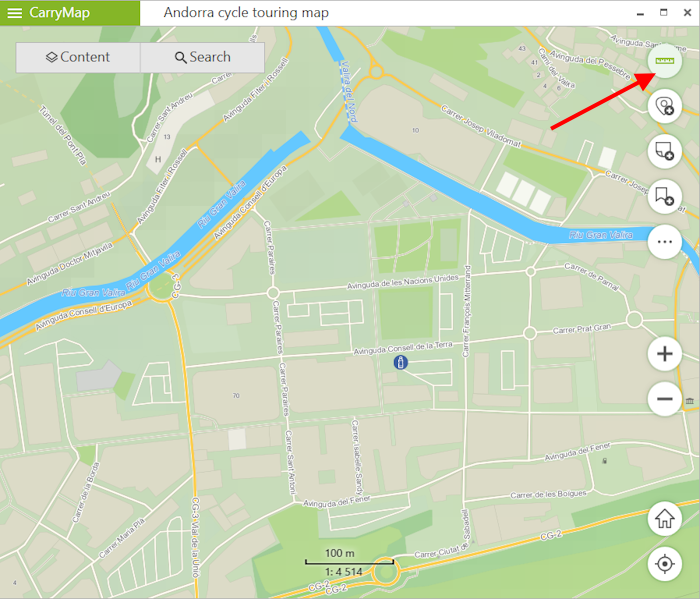Image resolution: width=700 pixels, height=599 pixels.
Task: Open the Search panel
Action: click(x=203, y=57)
